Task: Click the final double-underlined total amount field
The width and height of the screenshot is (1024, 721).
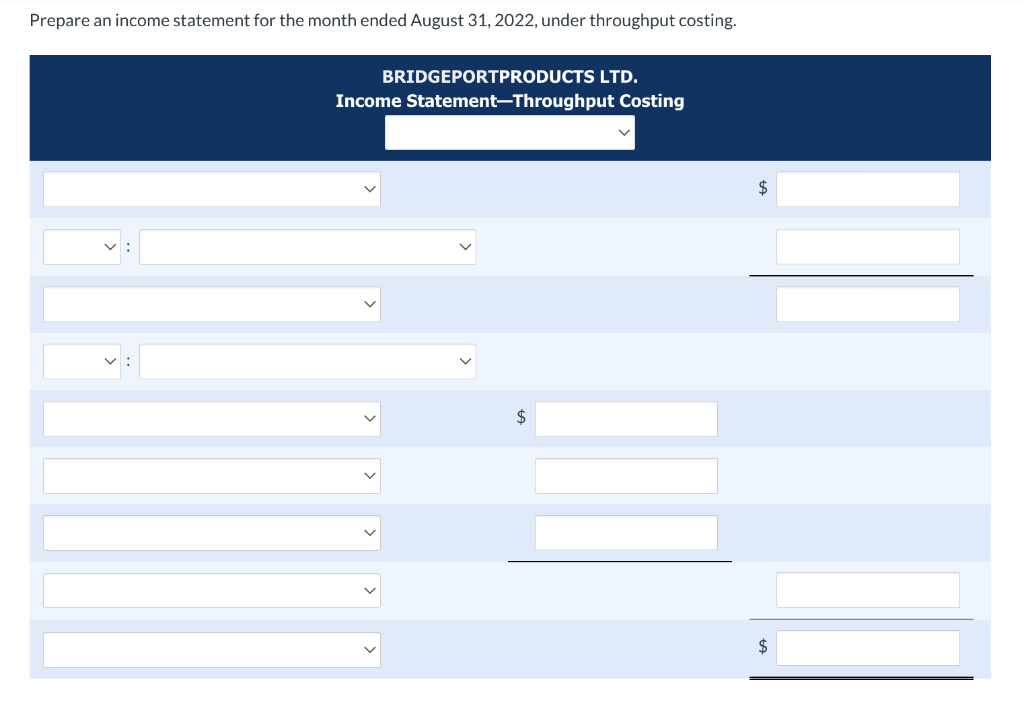Action: (x=867, y=648)
